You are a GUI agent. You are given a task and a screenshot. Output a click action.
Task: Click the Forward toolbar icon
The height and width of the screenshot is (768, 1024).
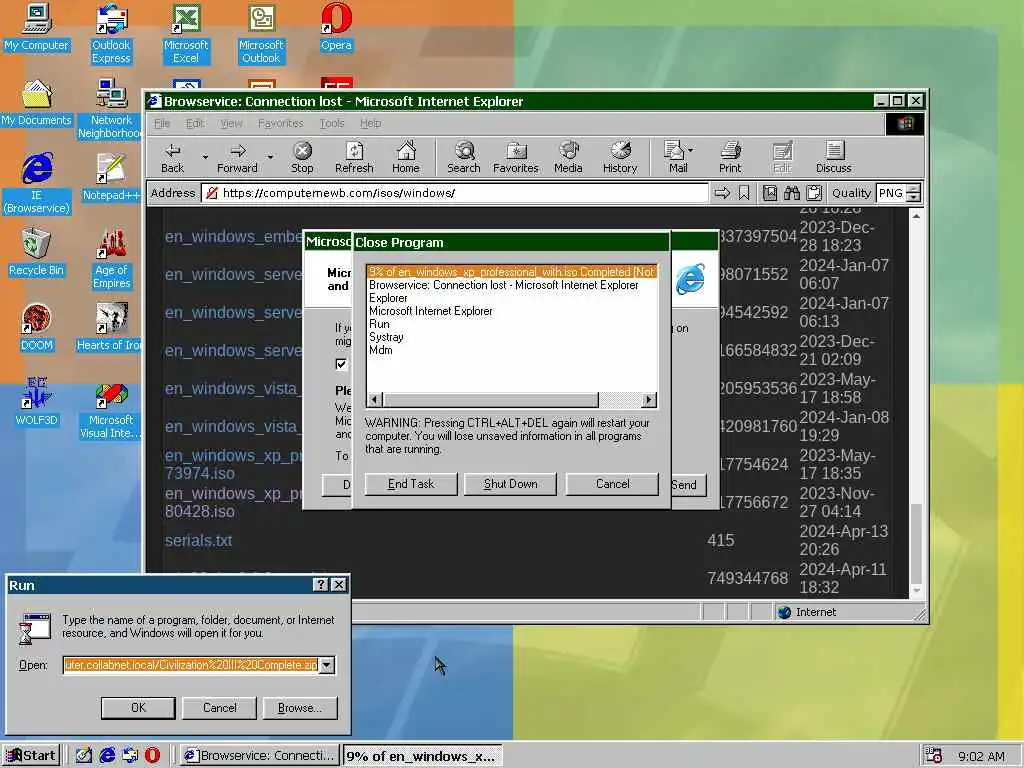point(237,157)
